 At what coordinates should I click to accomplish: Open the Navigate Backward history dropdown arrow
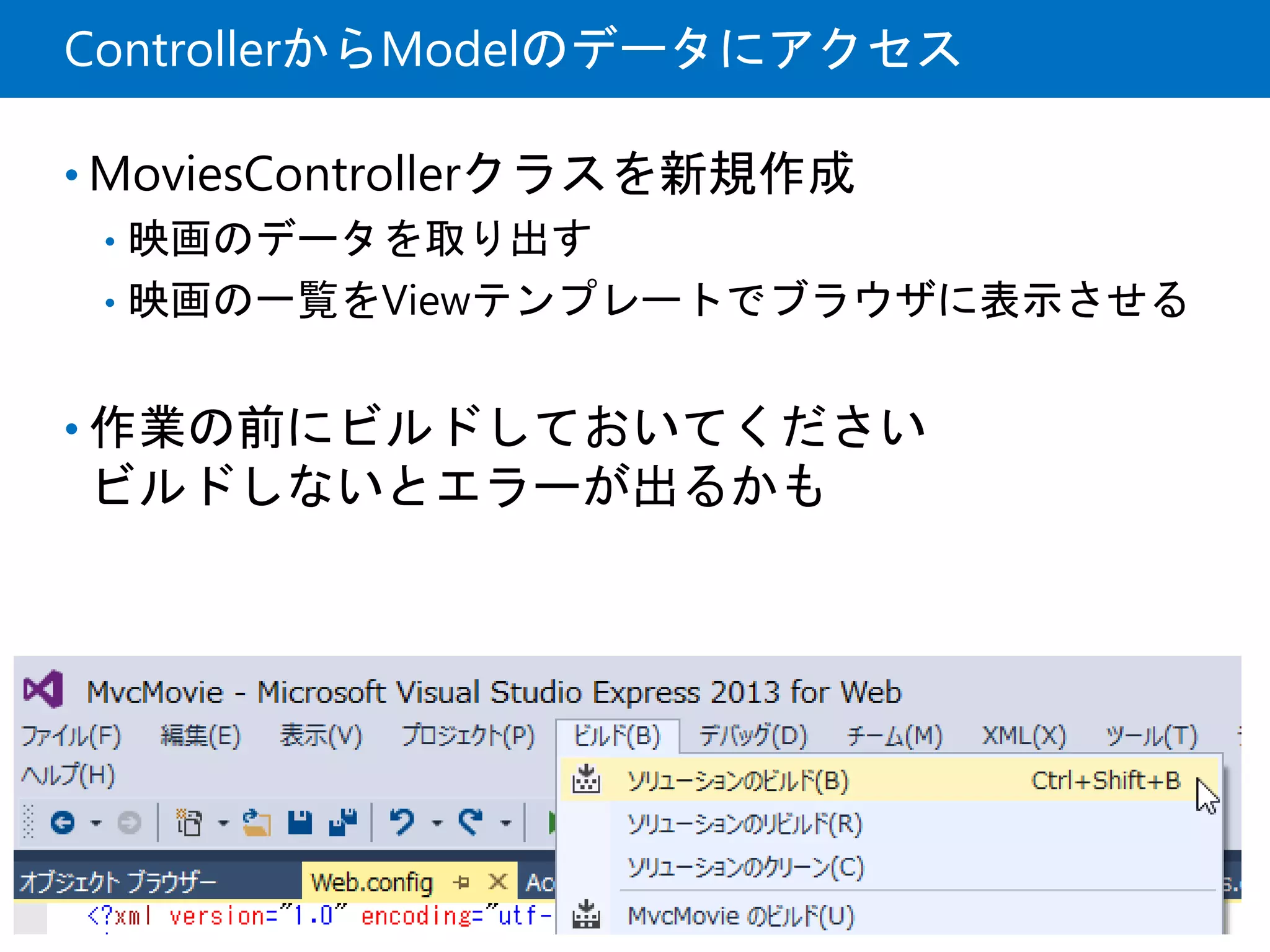click(x=95, y=823)
